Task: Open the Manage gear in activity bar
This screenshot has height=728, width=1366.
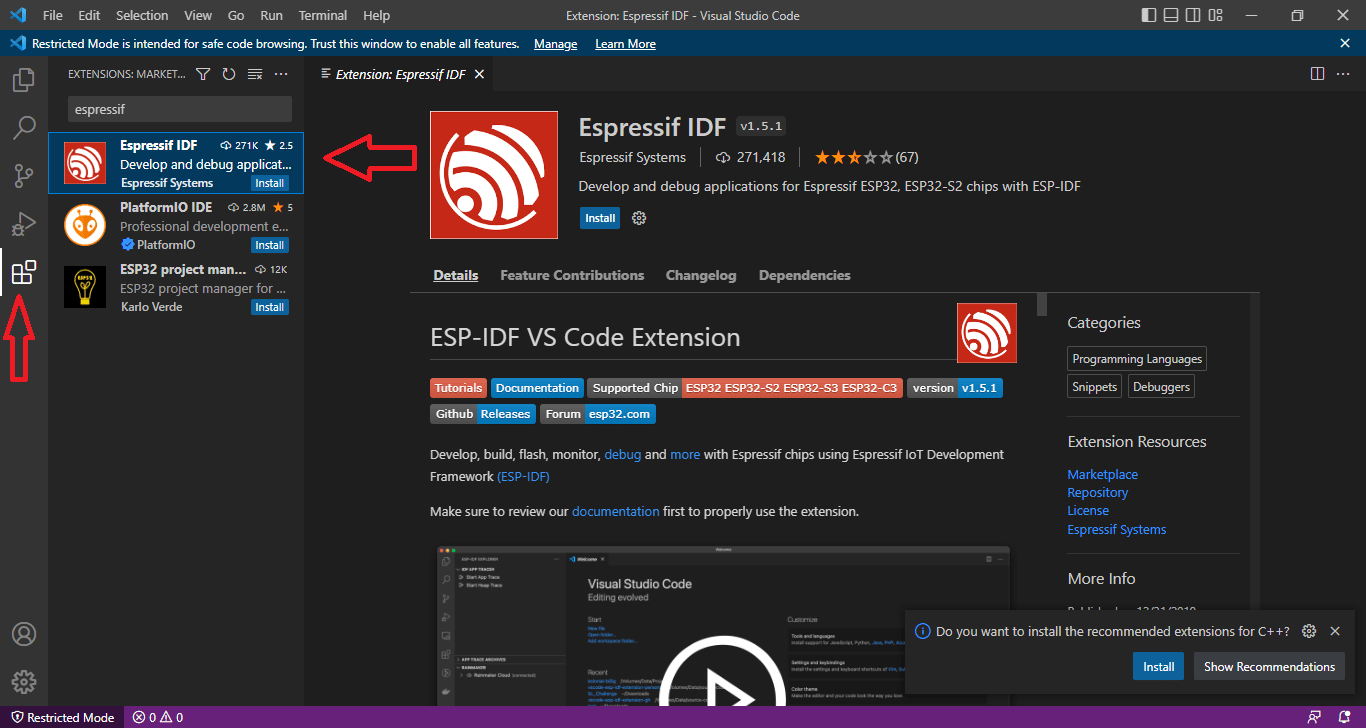Action: (24, 682)
